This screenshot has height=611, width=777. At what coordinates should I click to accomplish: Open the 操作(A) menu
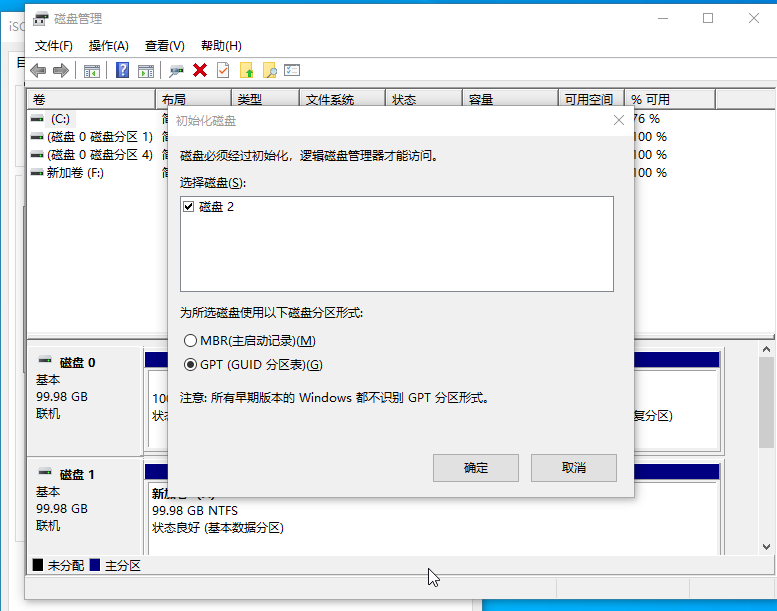[x=108, y=46]
